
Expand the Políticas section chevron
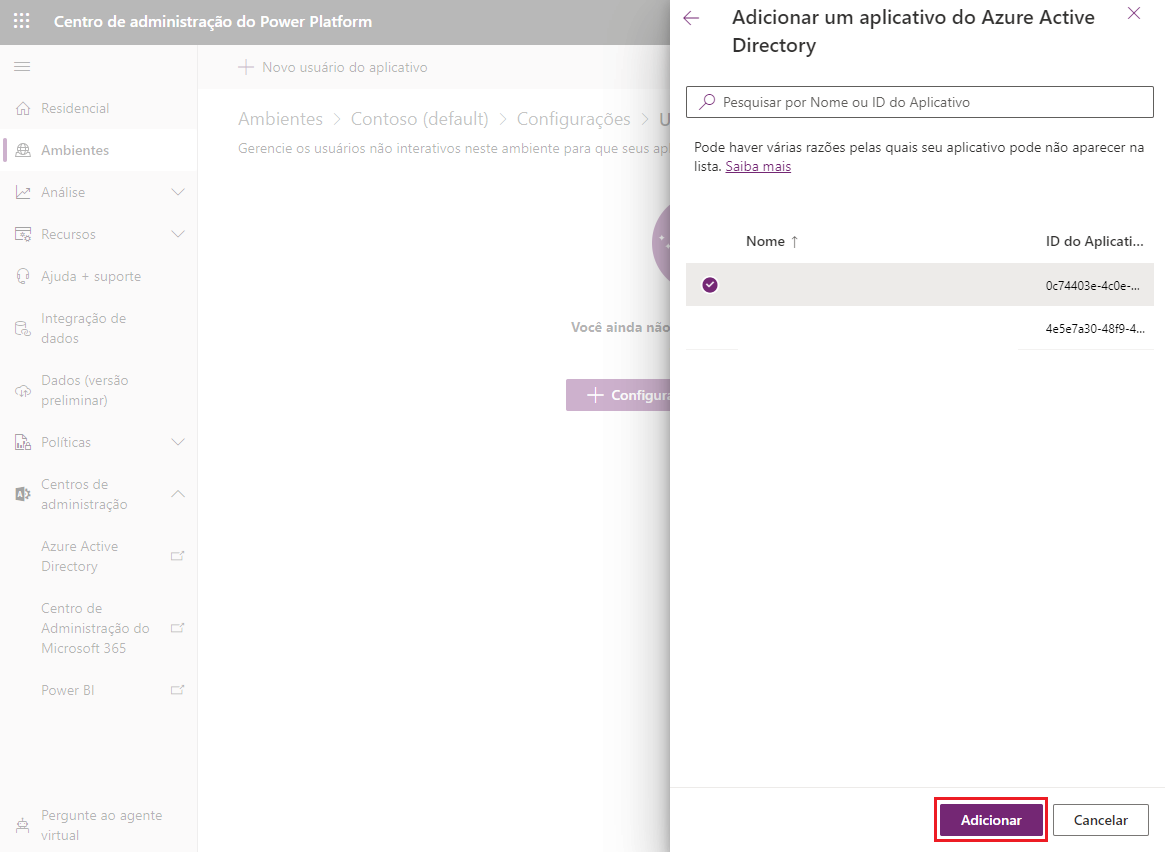(x=178, y=442)
